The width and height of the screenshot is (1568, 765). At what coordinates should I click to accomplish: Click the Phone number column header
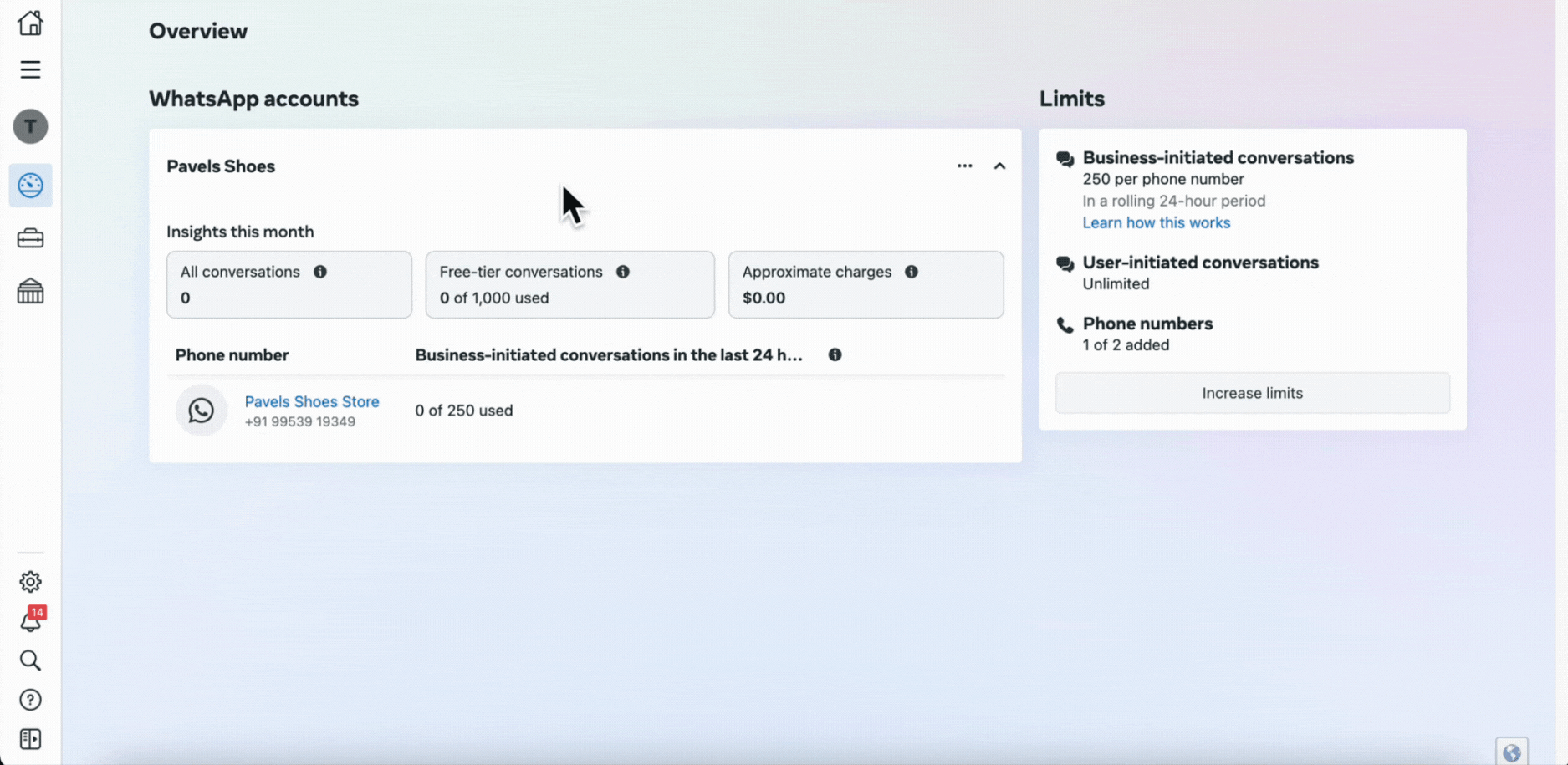[232, 355]
